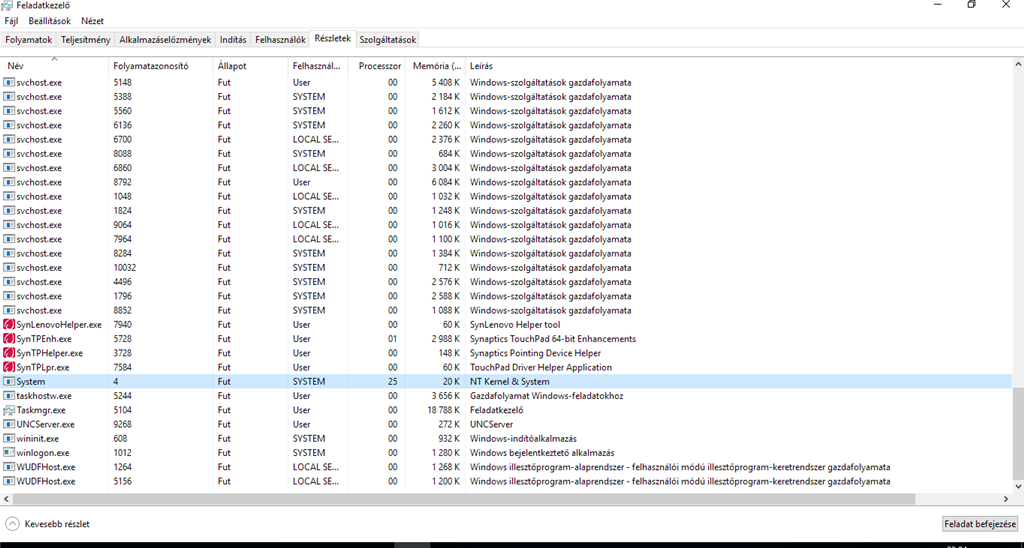Click the wininit.exe process icon
The image size is (1024, 548).
[9, 439]
